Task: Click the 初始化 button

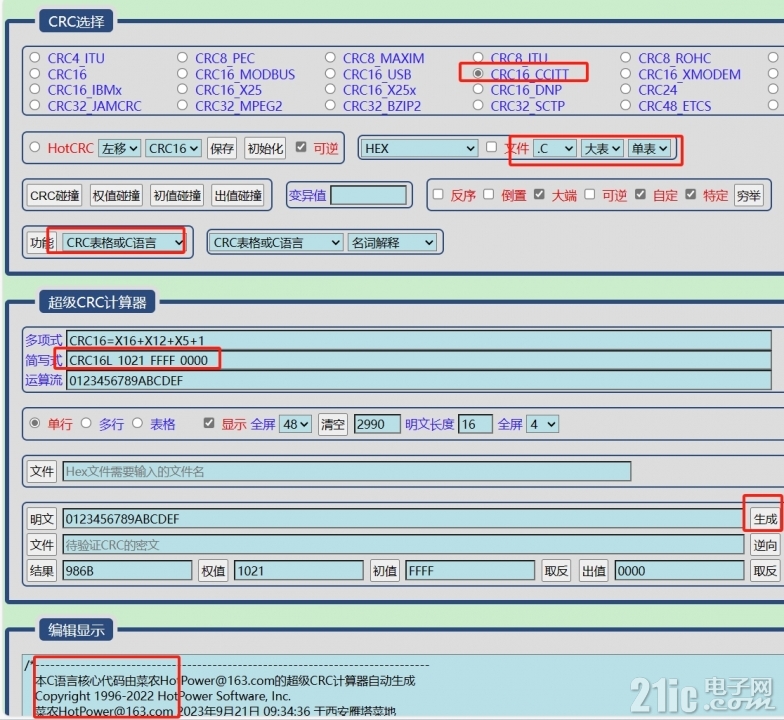Action: pyautogui.click(x=265, y=148)
